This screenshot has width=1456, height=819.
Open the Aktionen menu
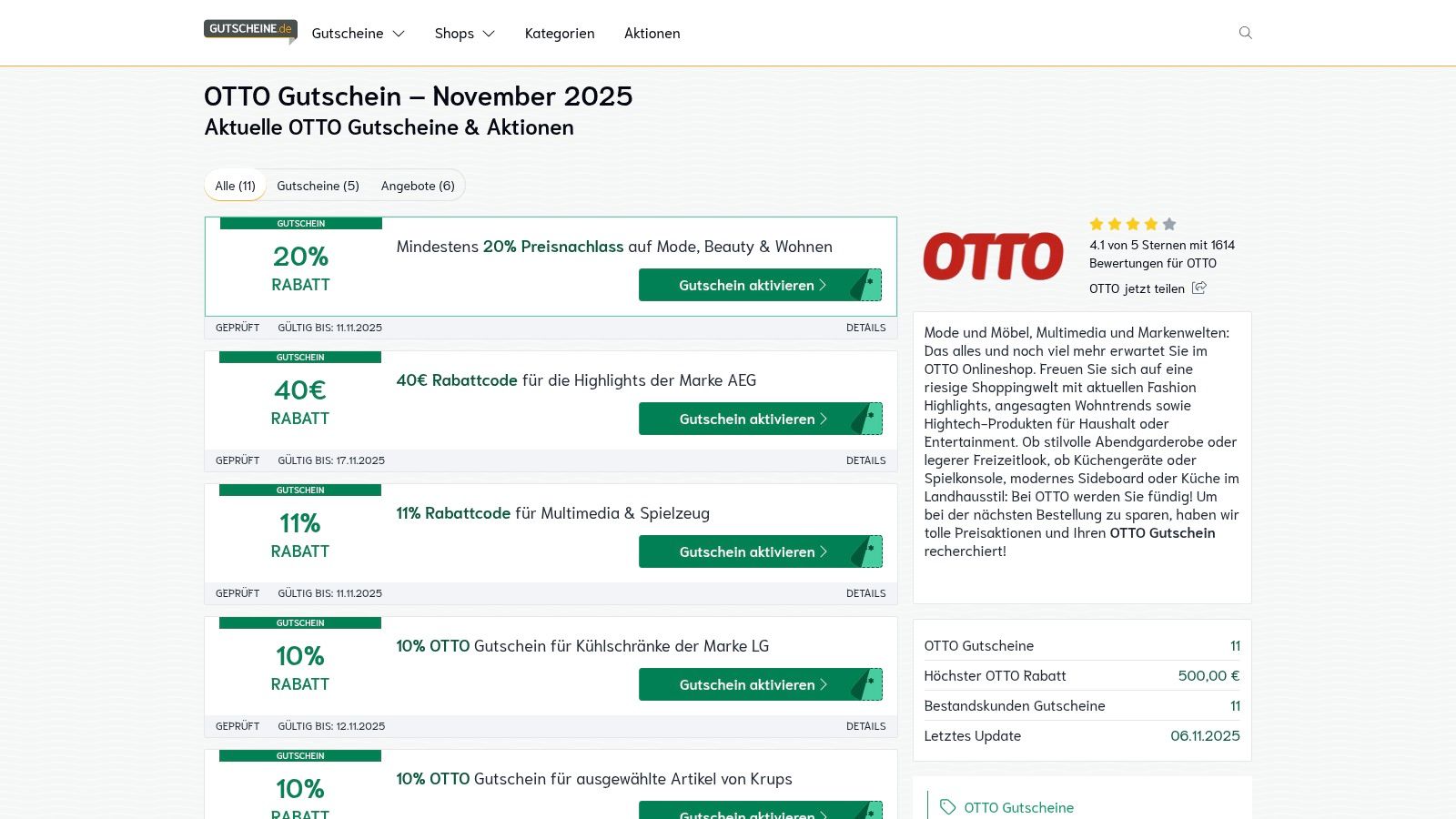pyautogui.click(x=652, y=33)
